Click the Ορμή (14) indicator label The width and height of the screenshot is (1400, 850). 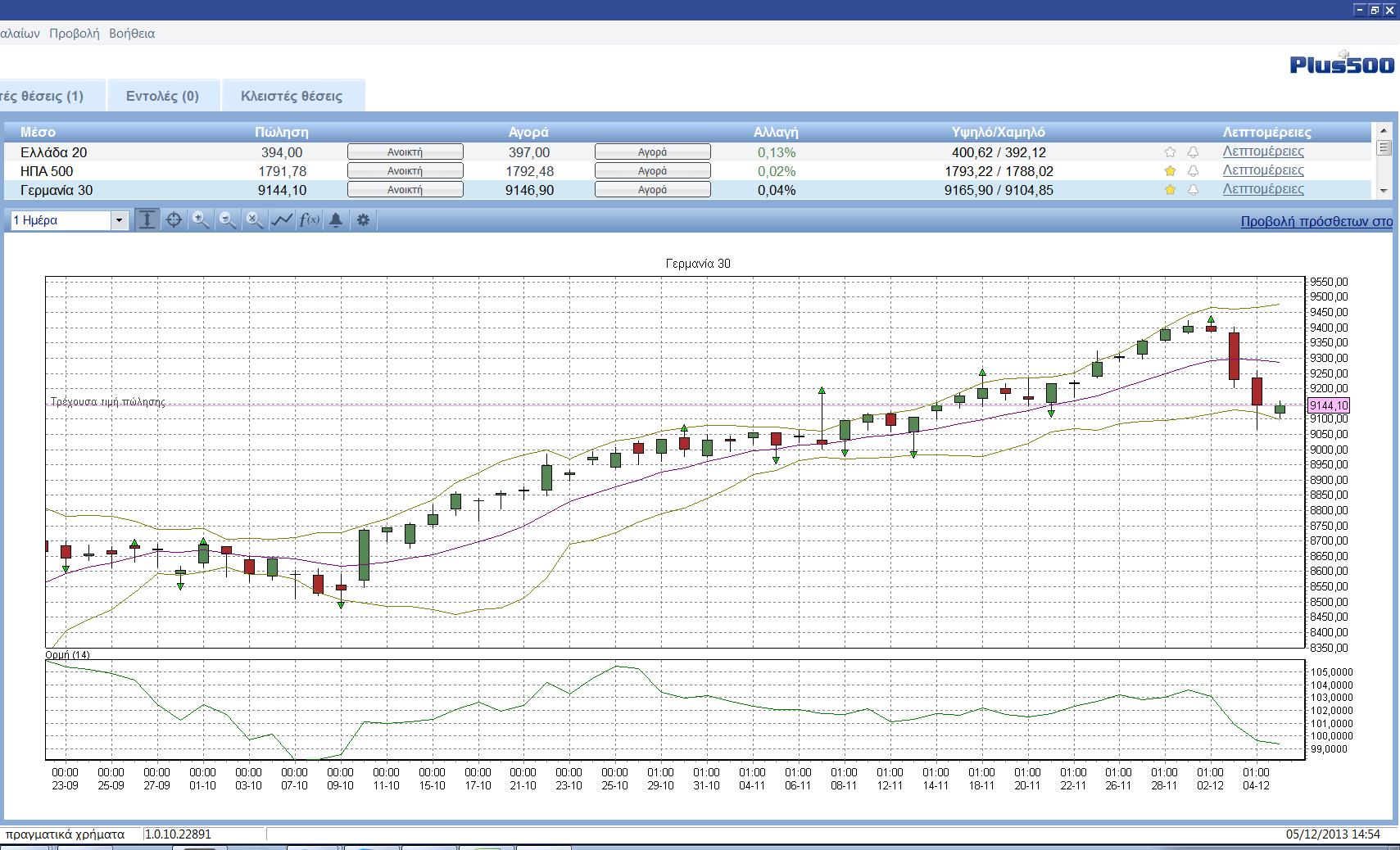(67, 654)
